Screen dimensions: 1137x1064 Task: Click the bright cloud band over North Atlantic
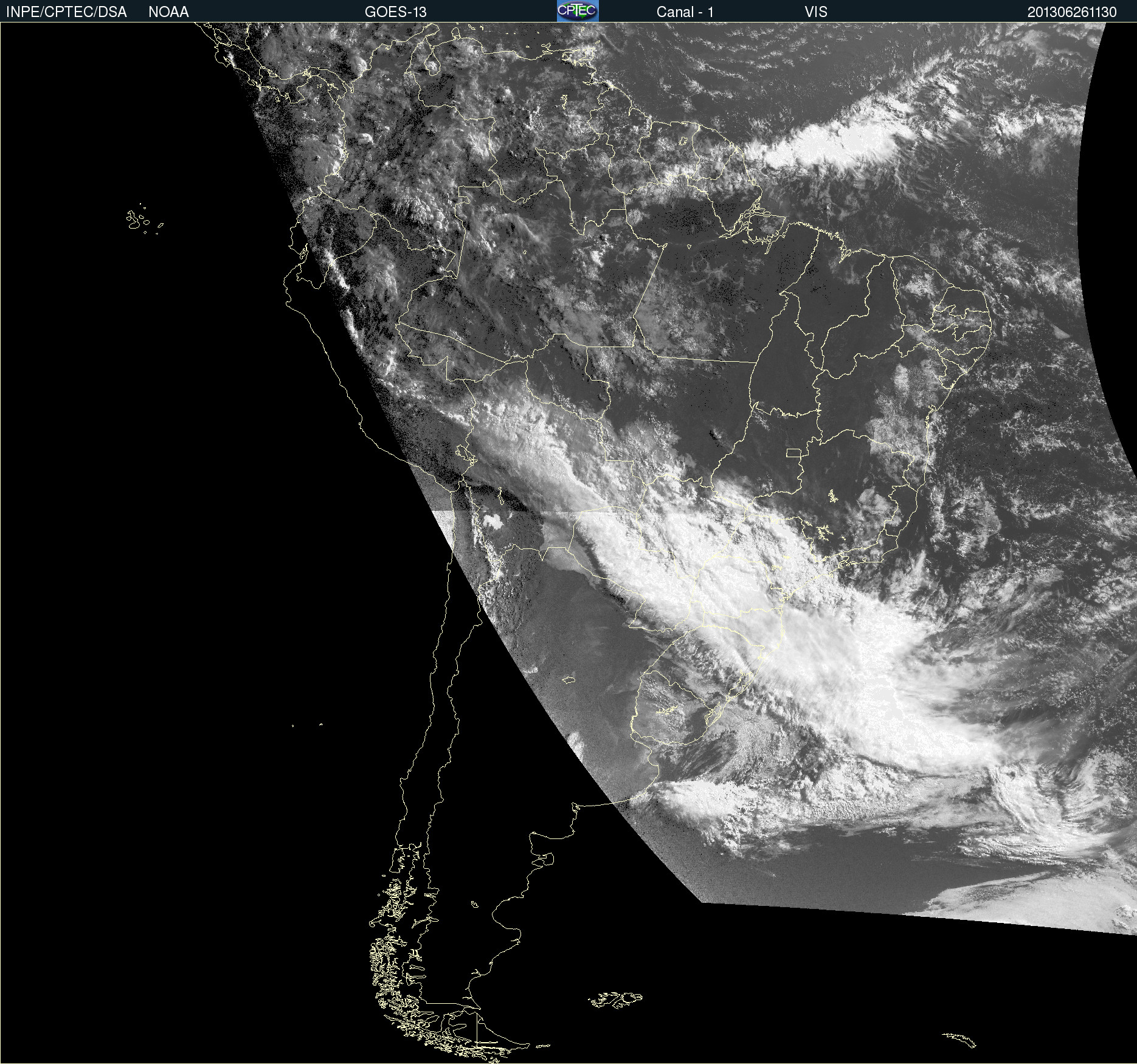pyautogui.click(x=833, y=140)
